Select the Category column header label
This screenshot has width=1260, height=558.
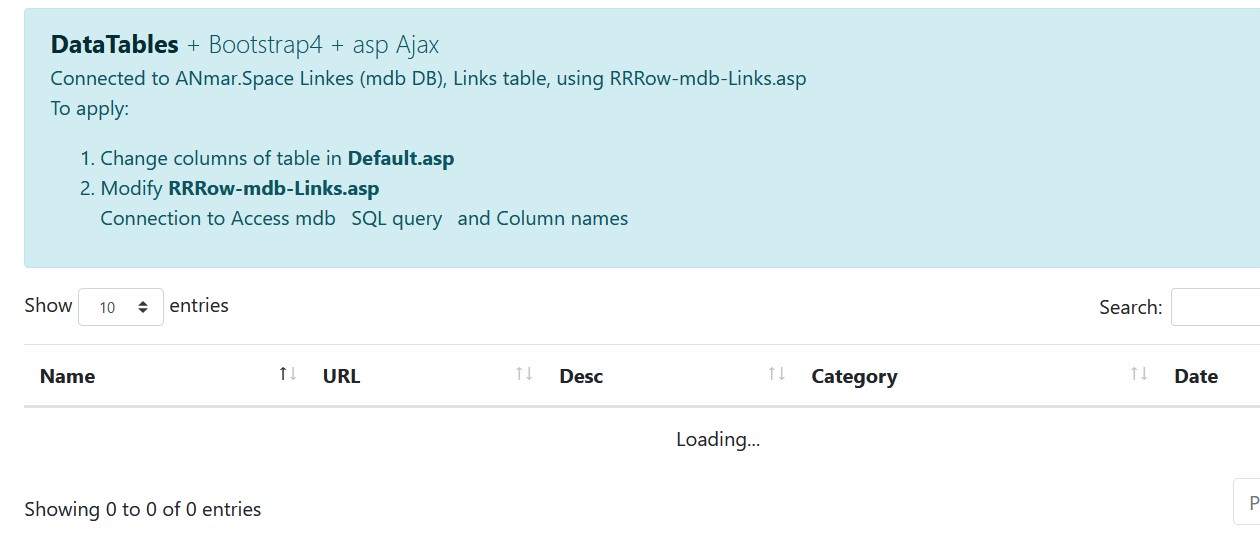854,377
